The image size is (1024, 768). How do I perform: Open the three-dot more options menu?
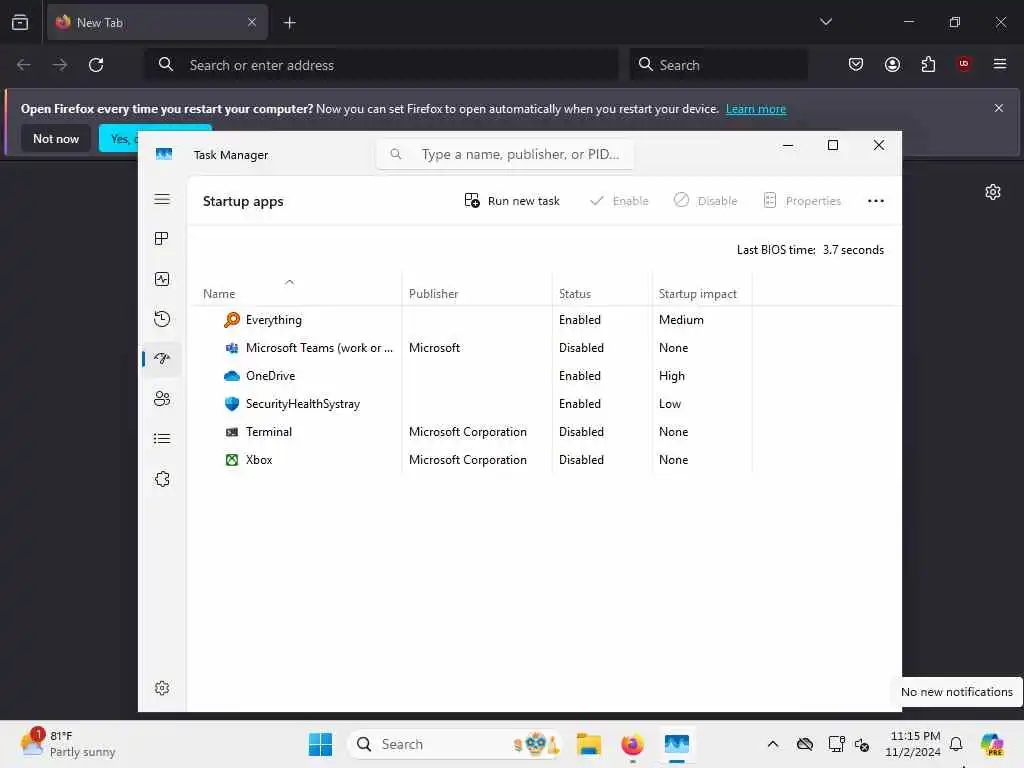[x=876, y=201]
